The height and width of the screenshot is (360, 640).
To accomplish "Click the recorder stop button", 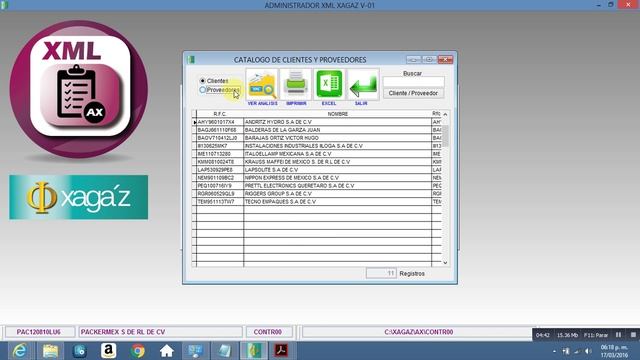I will (x=633, y=335).
